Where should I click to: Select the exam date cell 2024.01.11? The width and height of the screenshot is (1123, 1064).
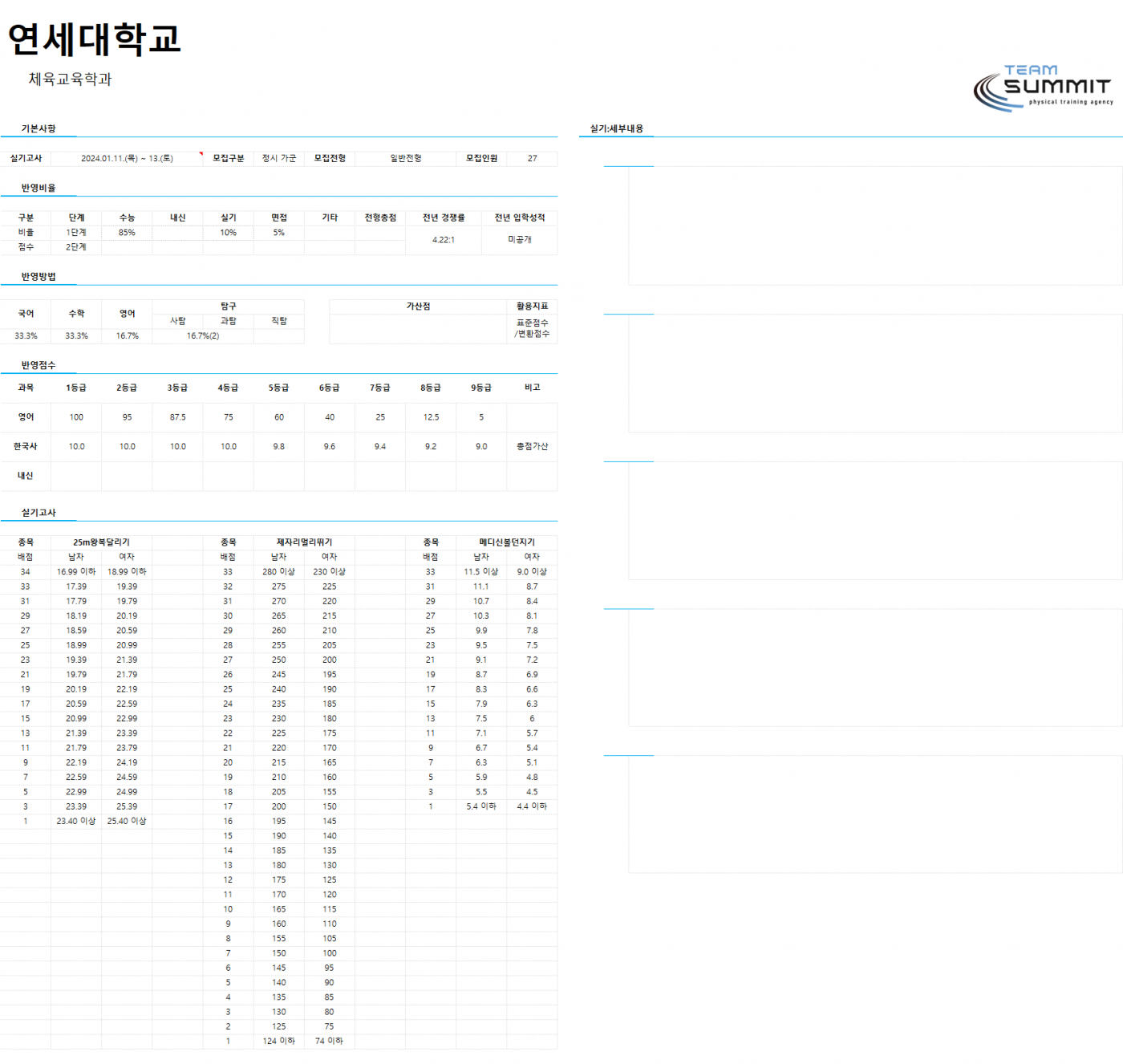tap(127, 158)
